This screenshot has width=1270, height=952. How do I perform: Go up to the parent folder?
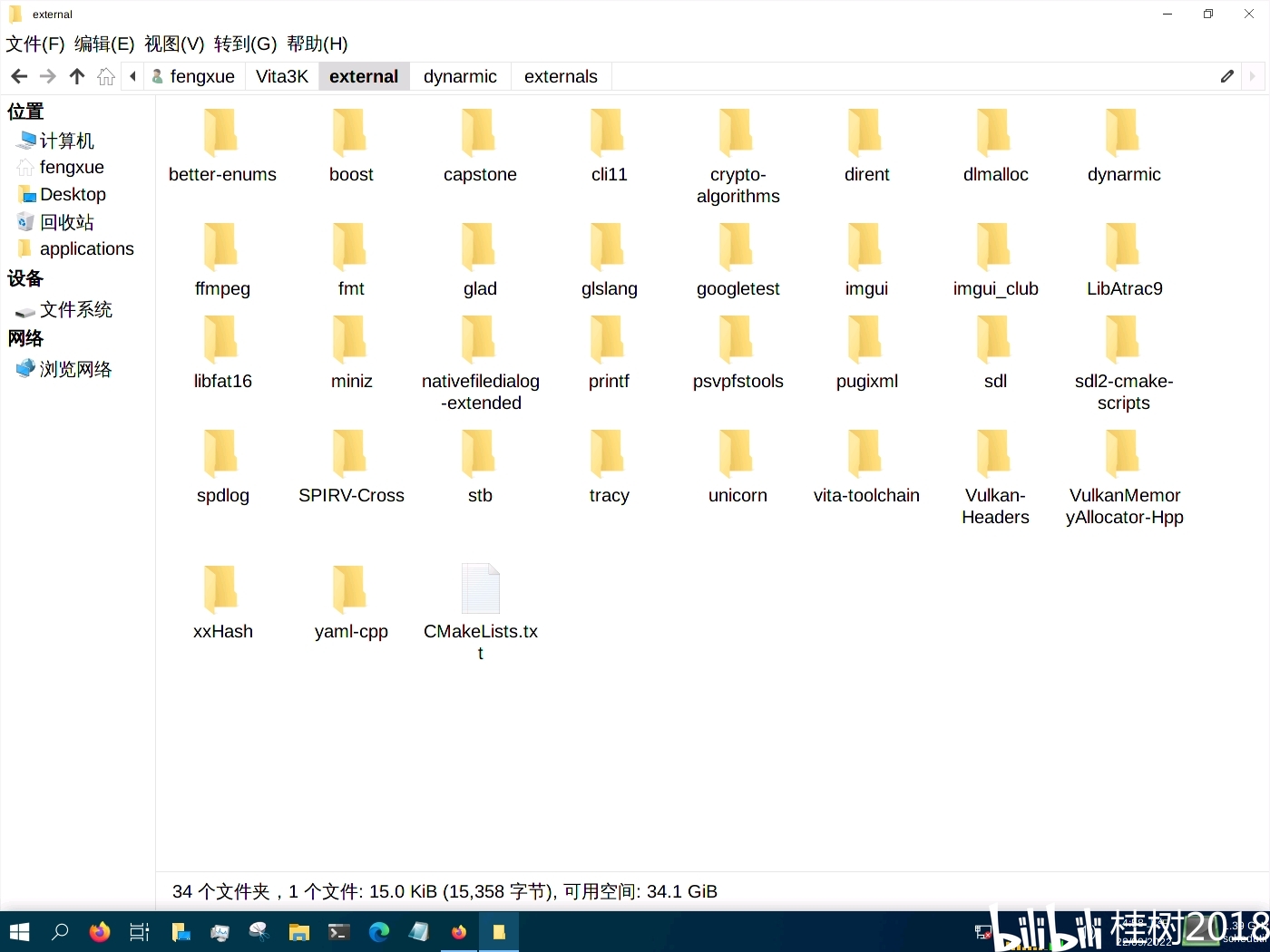77,76
